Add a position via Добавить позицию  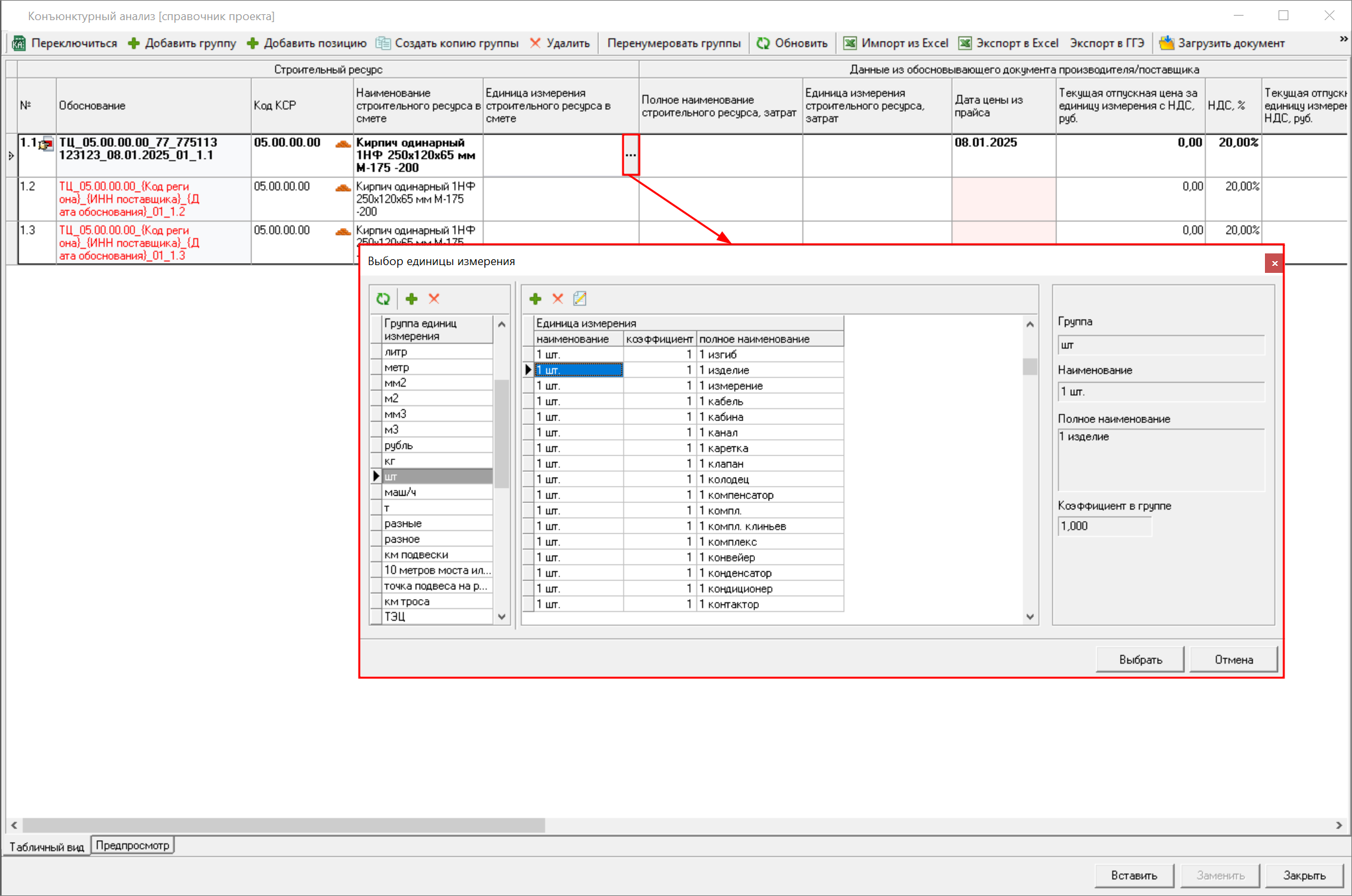tap(307, 44)
